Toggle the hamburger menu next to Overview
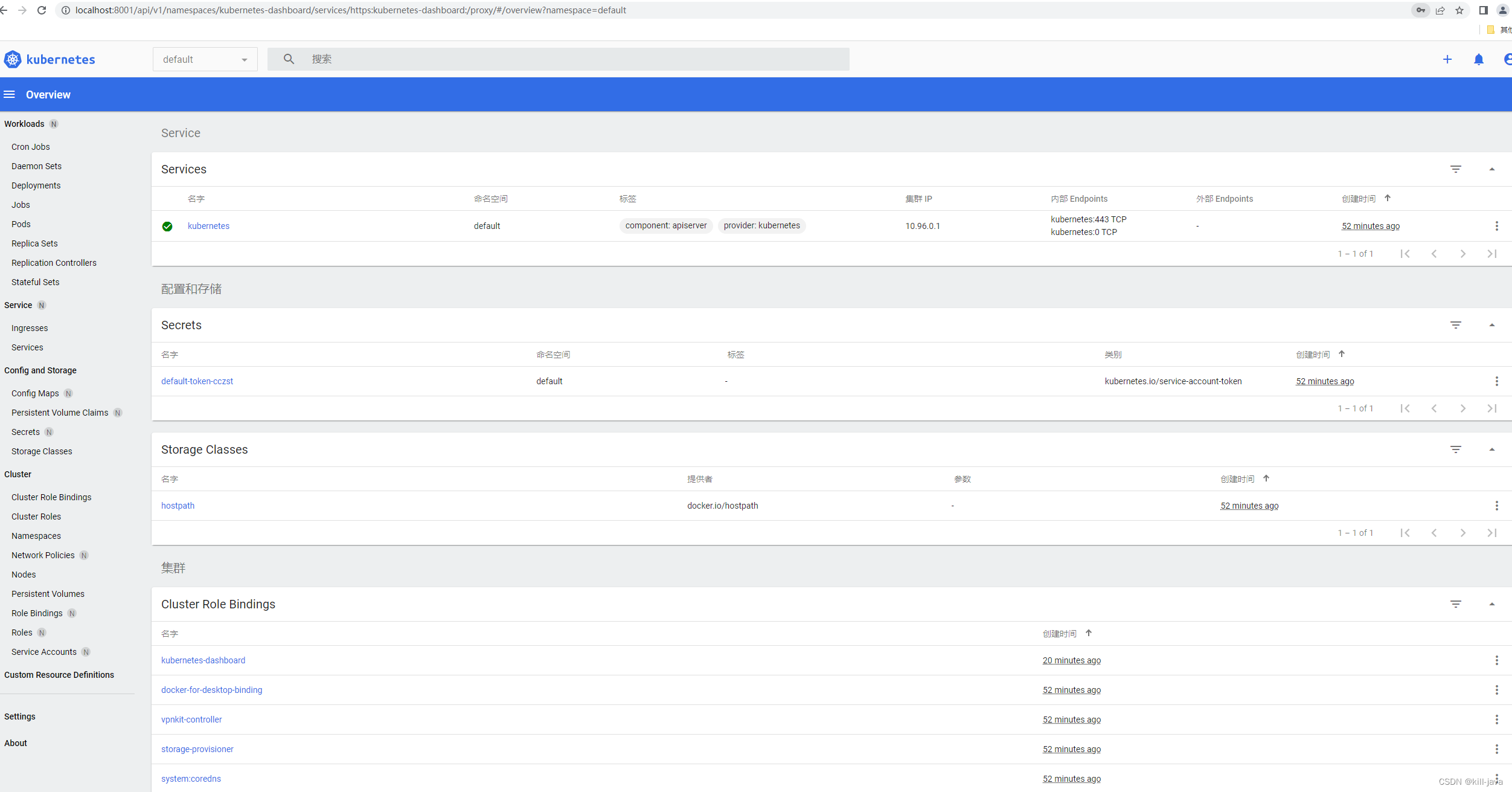The width and height of the screenshot is (1512, 792). coord(9,94)
